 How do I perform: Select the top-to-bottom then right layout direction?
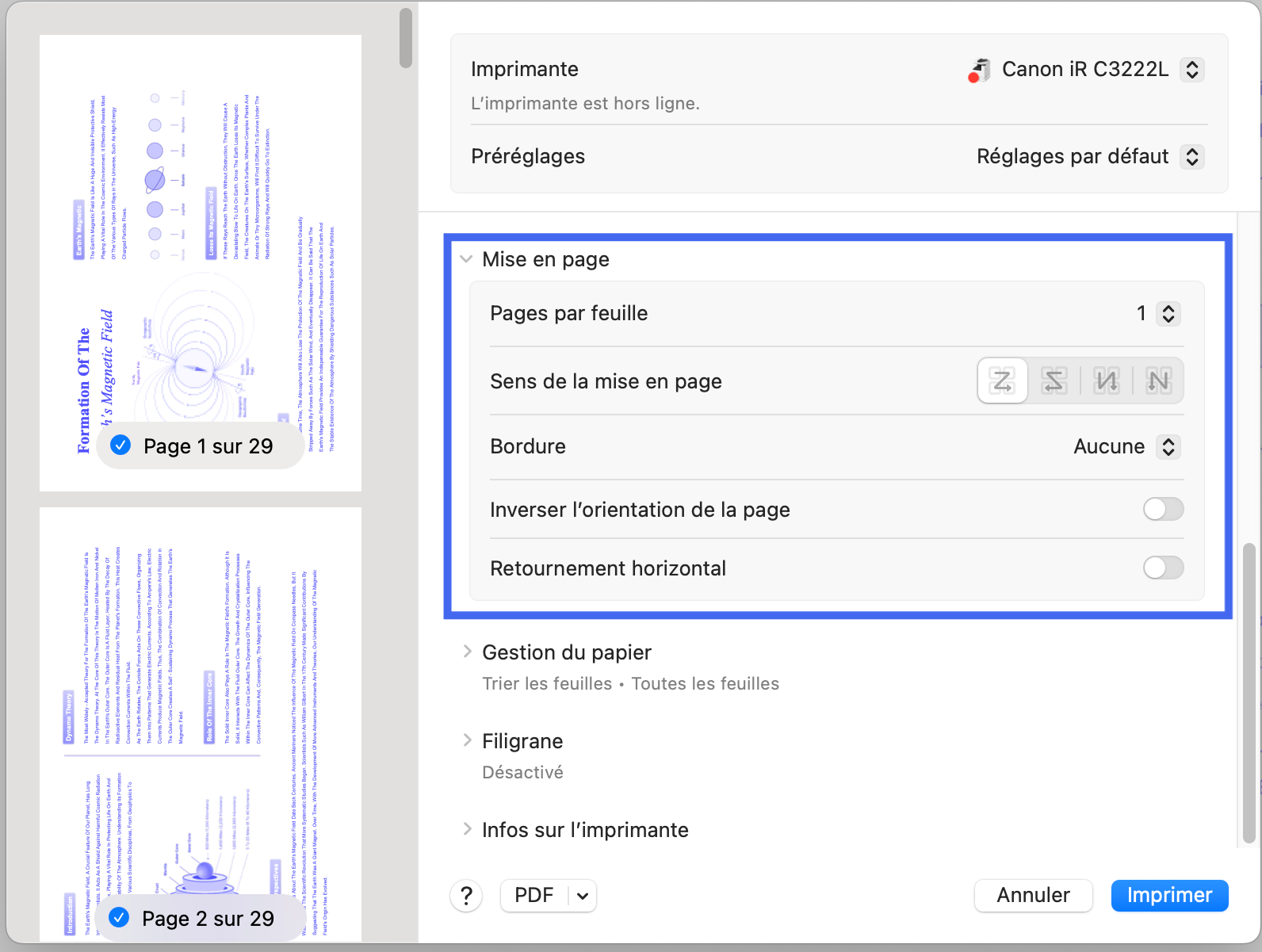1107,381
